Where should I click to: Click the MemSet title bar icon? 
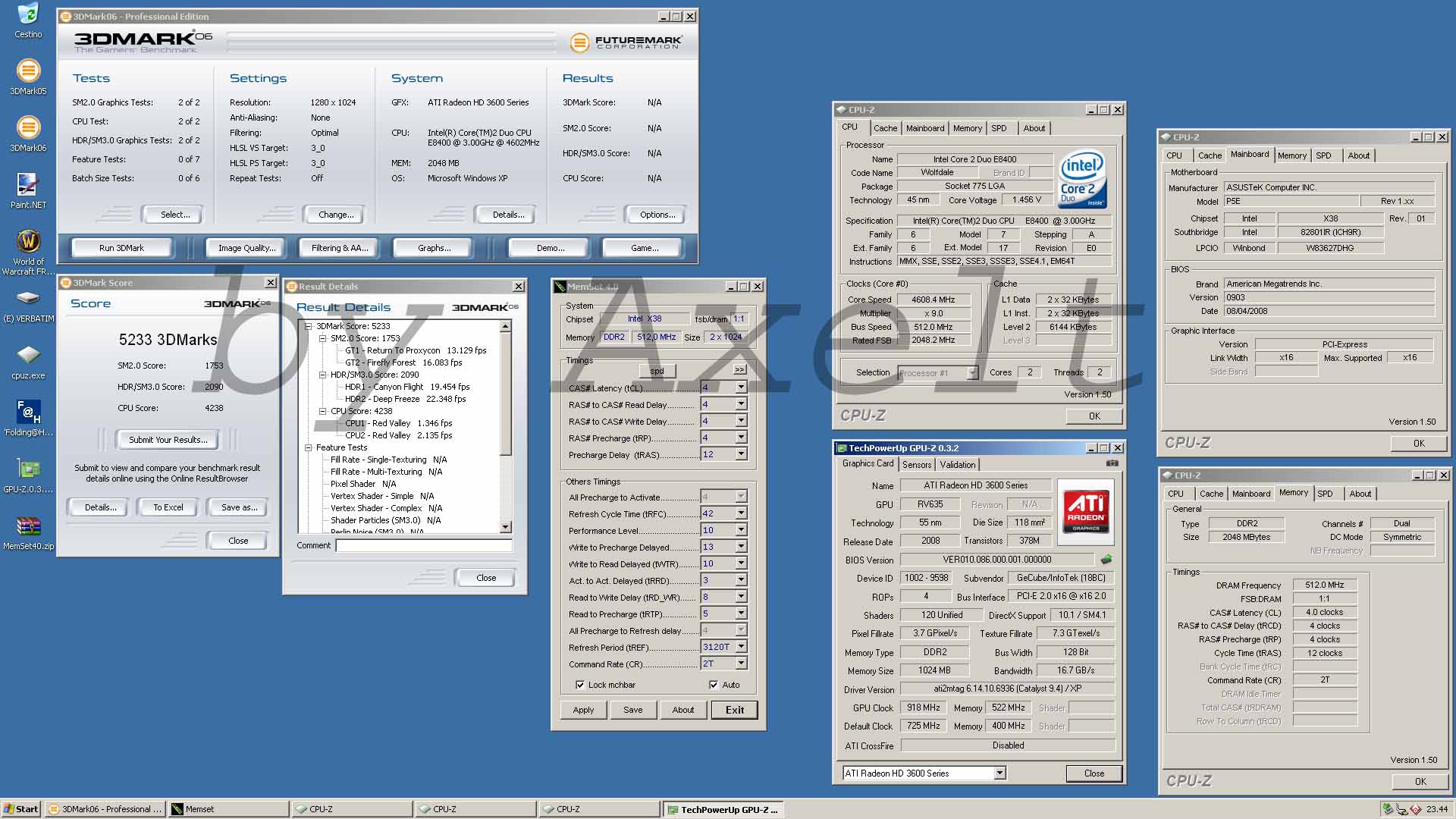(x=560, y=287)
